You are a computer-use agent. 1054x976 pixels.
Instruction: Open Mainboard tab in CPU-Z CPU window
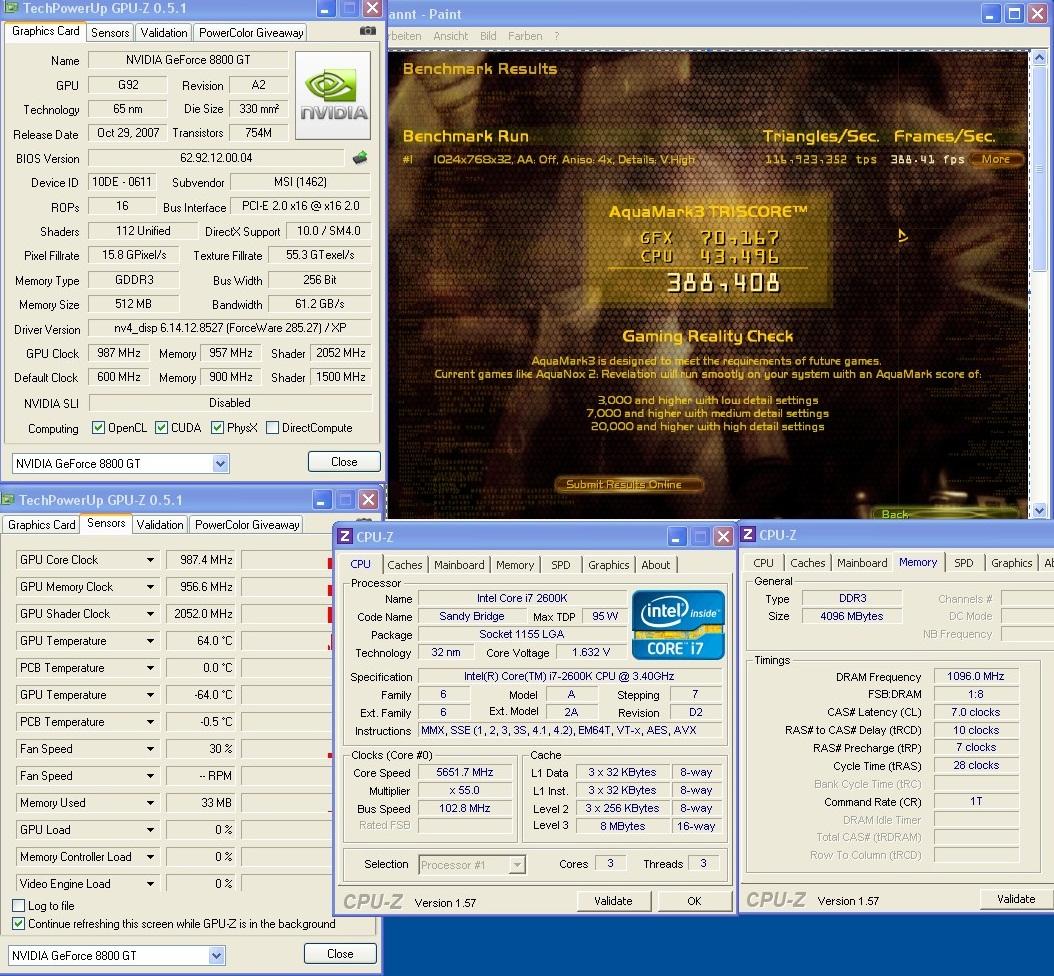459,565
